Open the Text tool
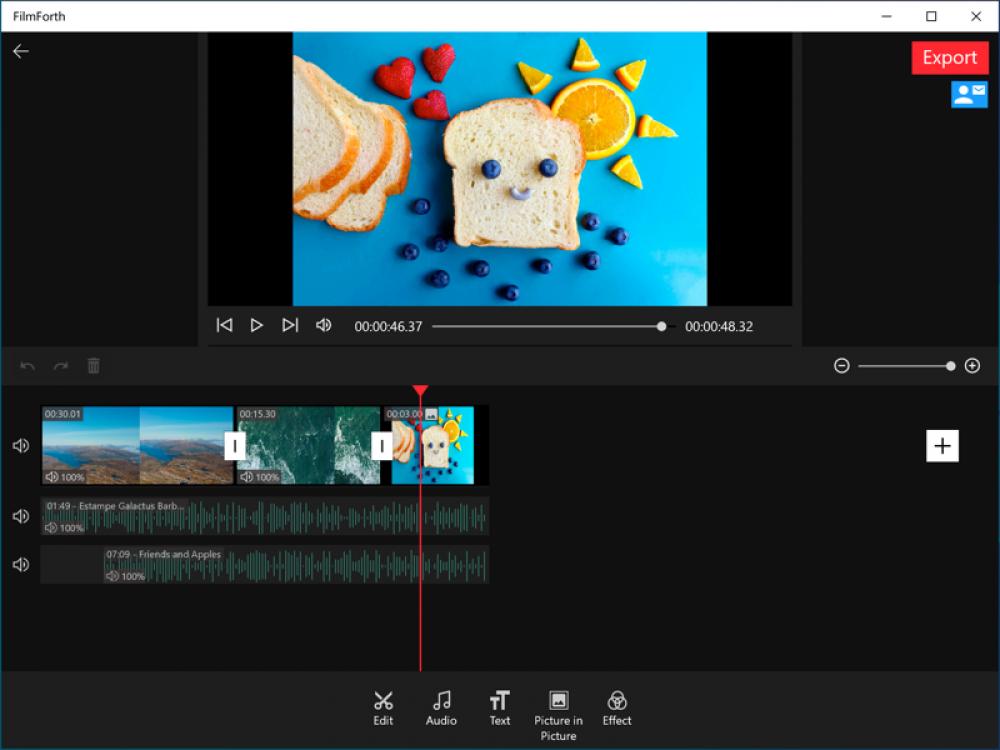The height and width of the screenshot is (750, 1000). [x=499, y=705]
